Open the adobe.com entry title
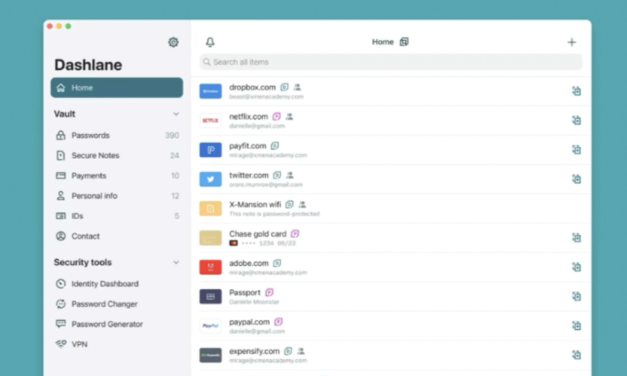627x376 pixels. [249, 263]
